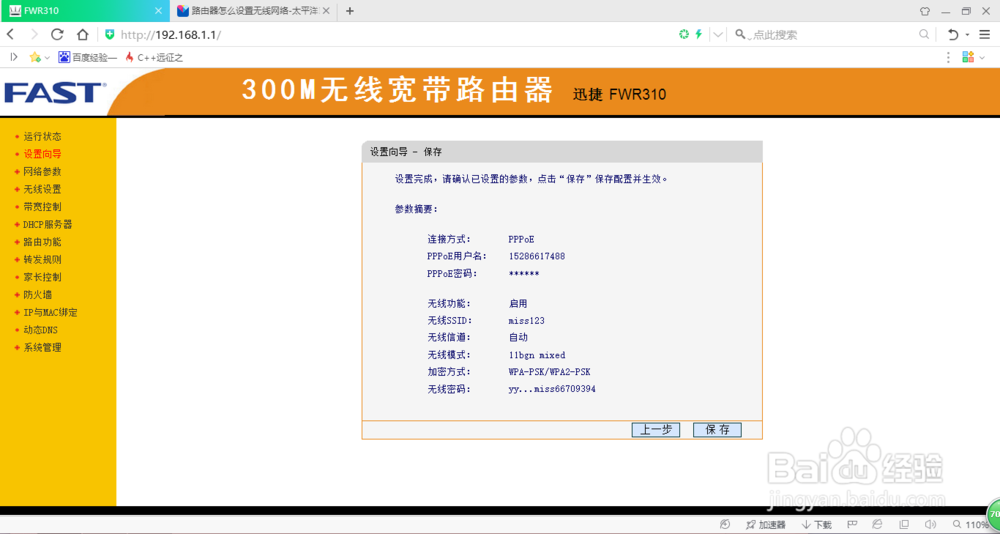Expand IP与MAC绑定 in the sidebar

click(x=50, y=313)
